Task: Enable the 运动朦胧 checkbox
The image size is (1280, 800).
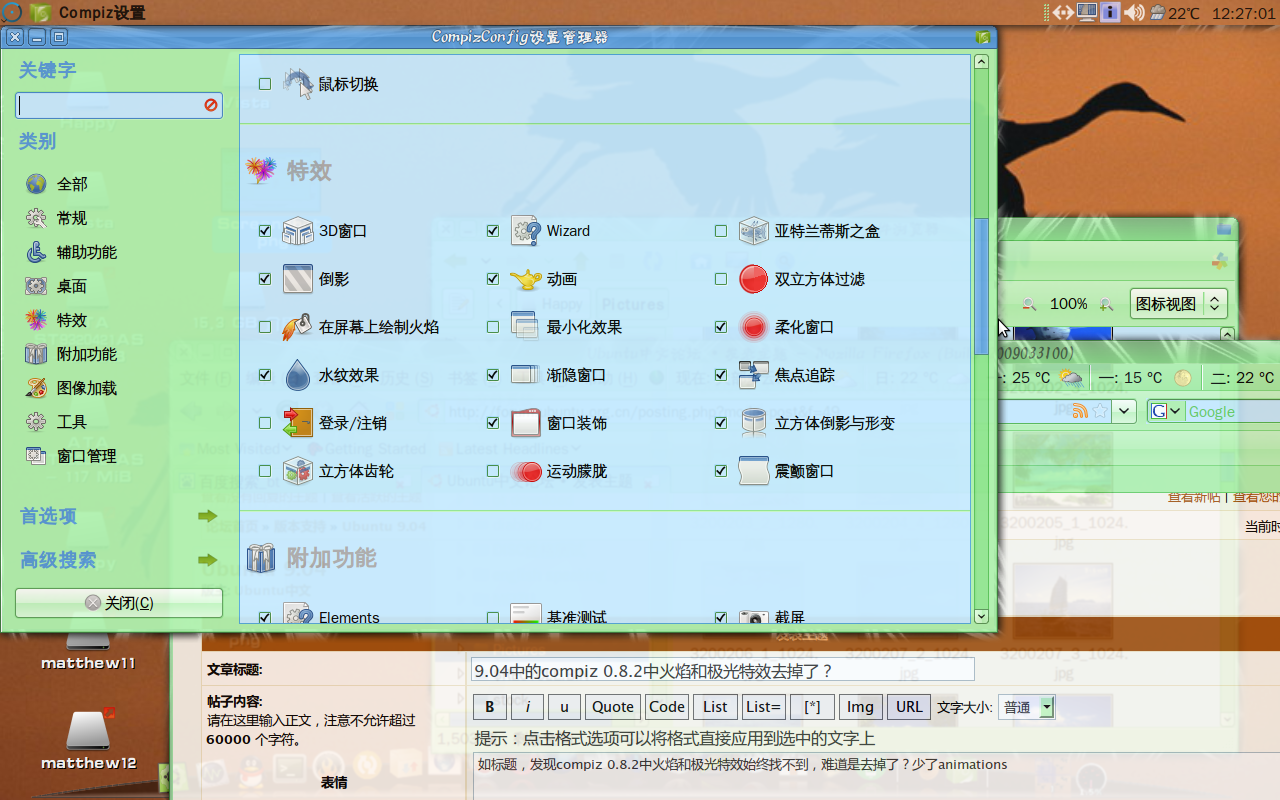Action: [x=493, y=471]
